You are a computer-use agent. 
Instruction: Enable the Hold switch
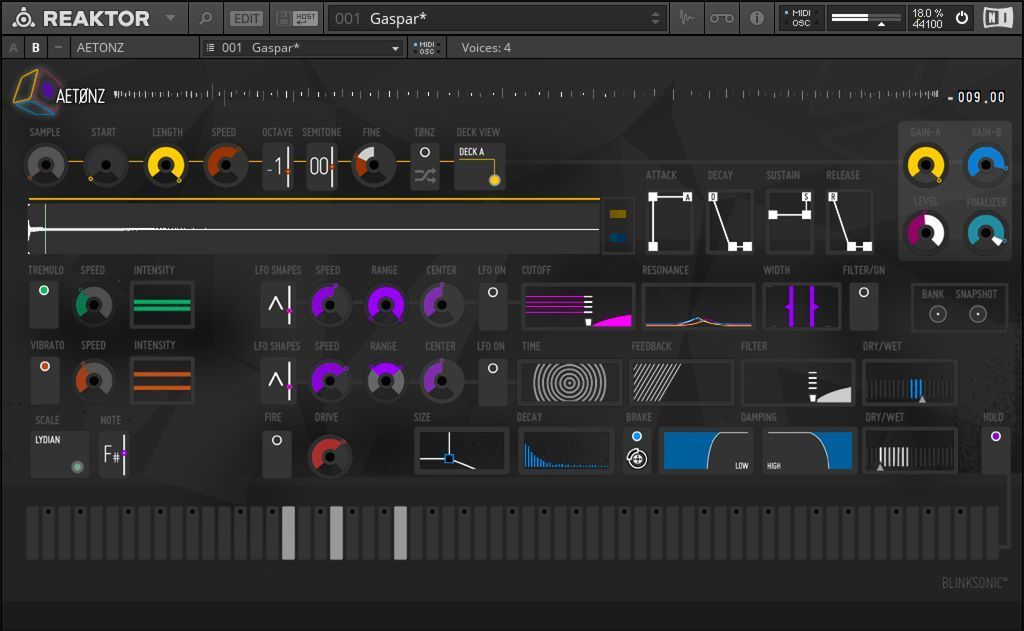pos(995,450)
